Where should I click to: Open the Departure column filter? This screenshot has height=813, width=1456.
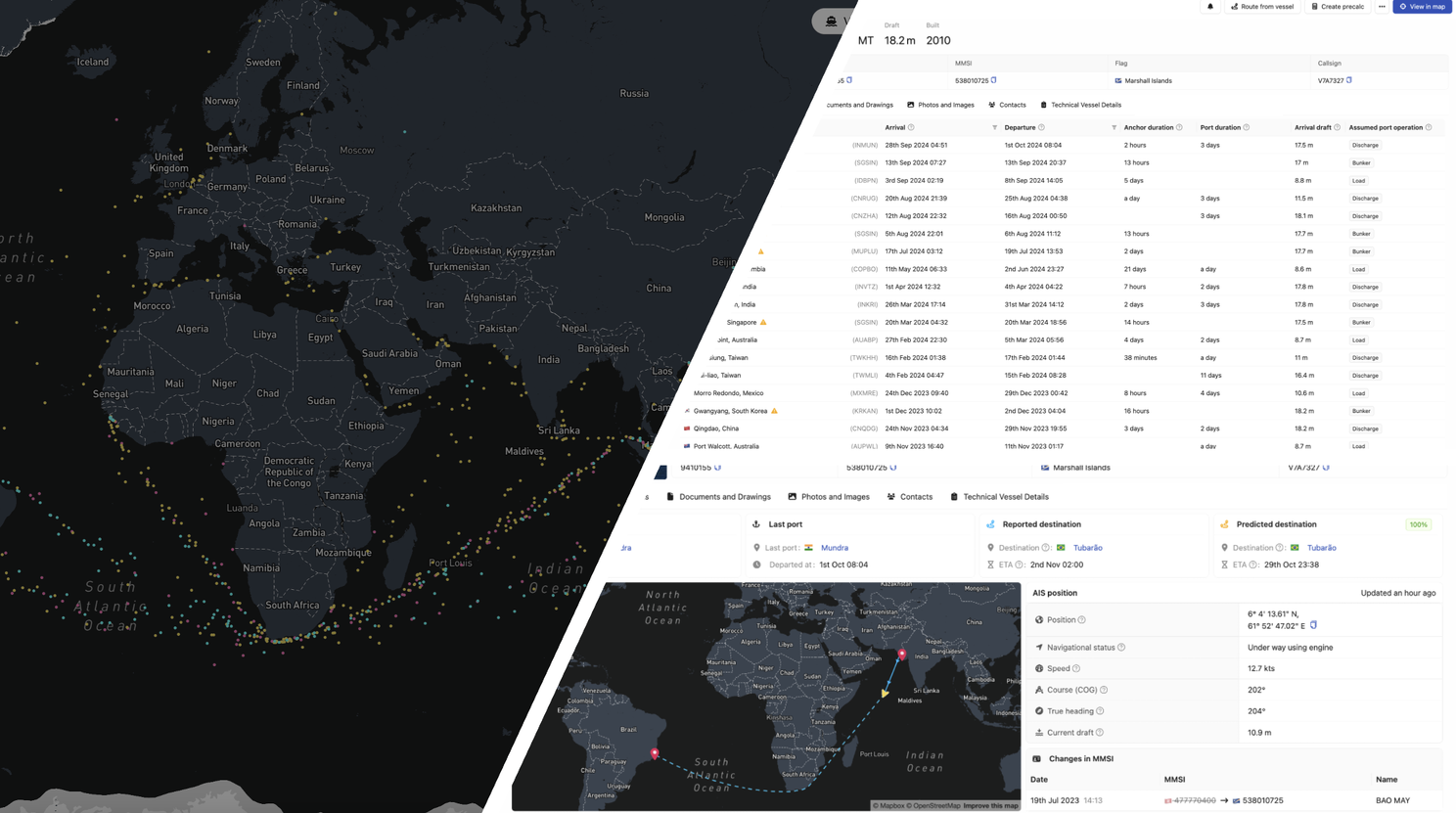(x=1114, y=128)
